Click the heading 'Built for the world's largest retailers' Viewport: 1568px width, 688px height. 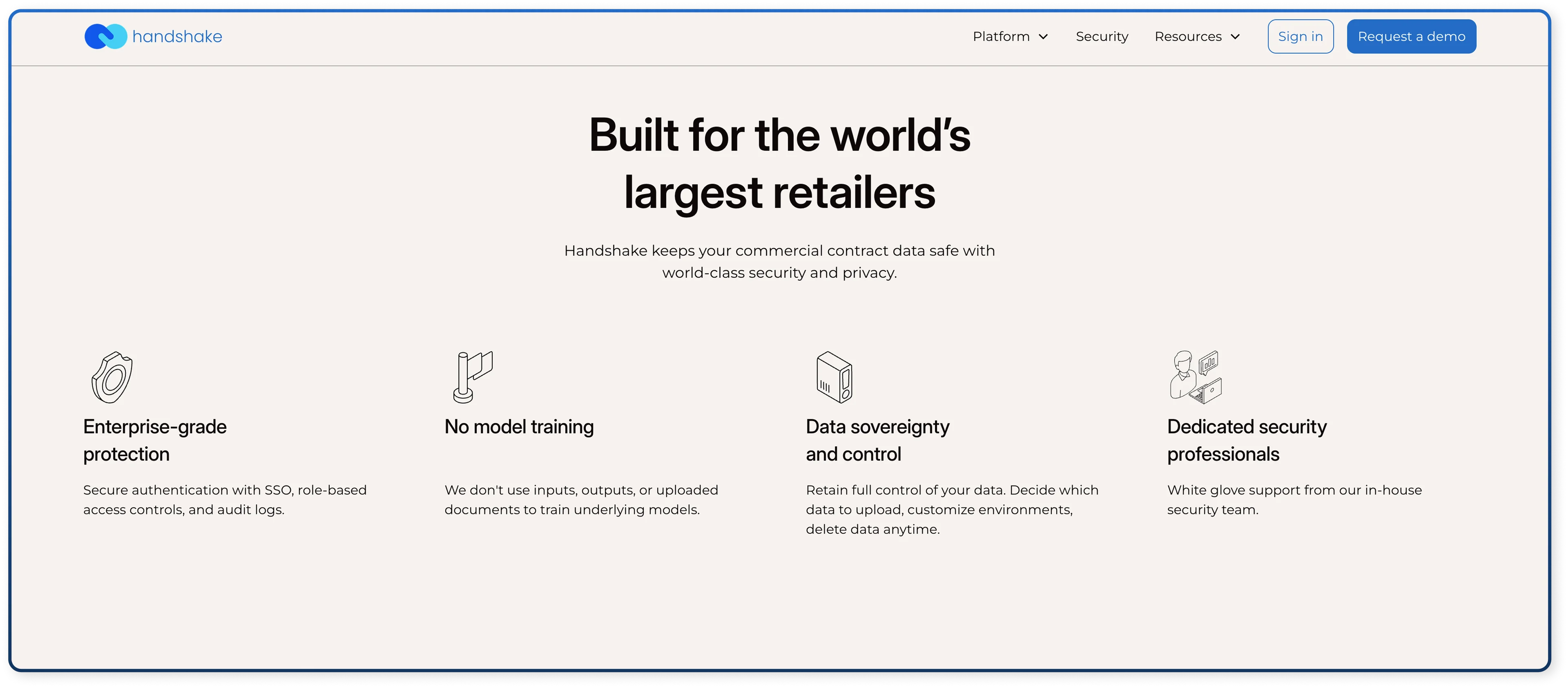[780, 164]
